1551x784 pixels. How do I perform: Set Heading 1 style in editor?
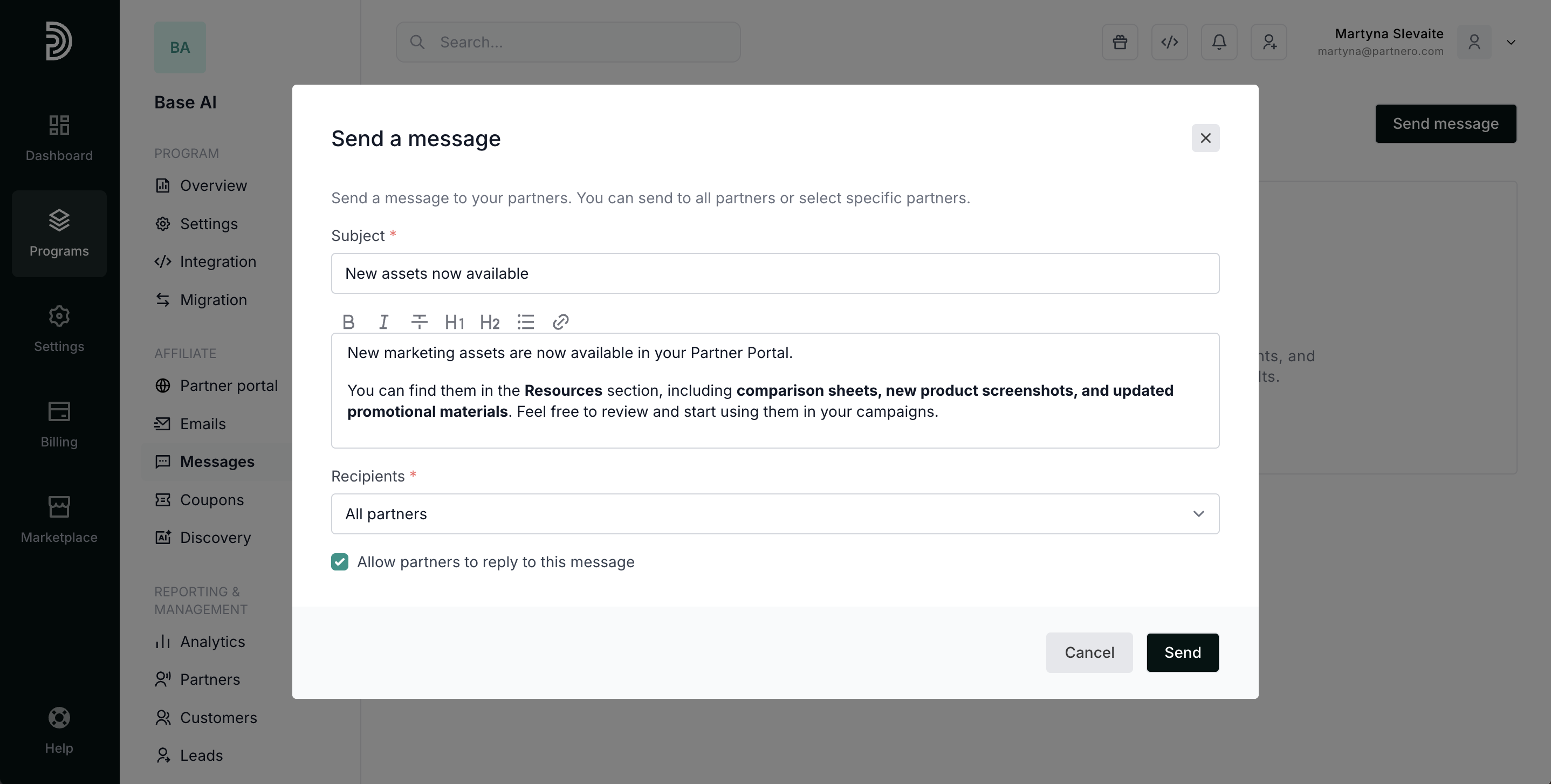455,322
